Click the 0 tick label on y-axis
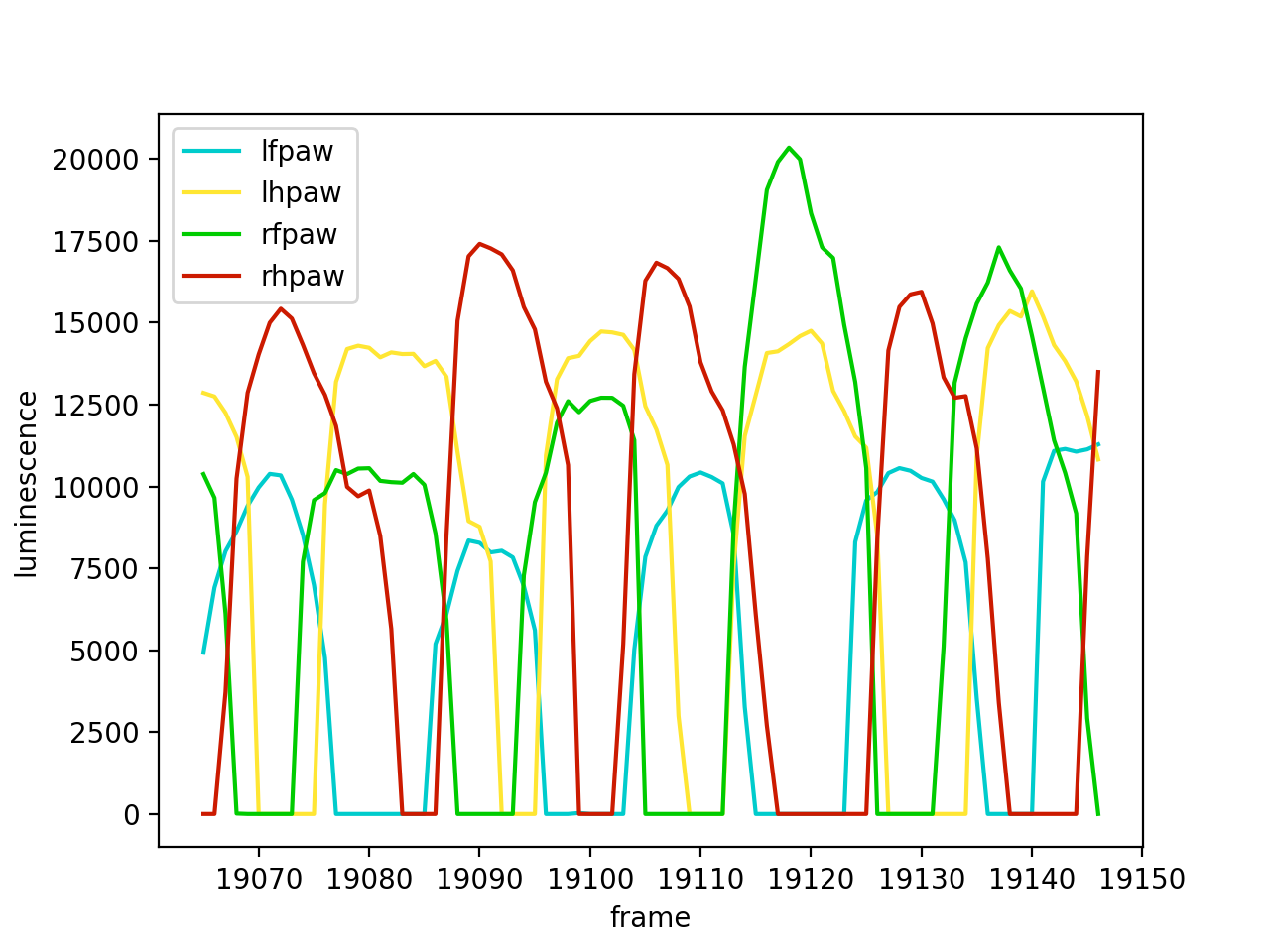1270x952 pixels. pyautogui.click(x=131, y=814)
